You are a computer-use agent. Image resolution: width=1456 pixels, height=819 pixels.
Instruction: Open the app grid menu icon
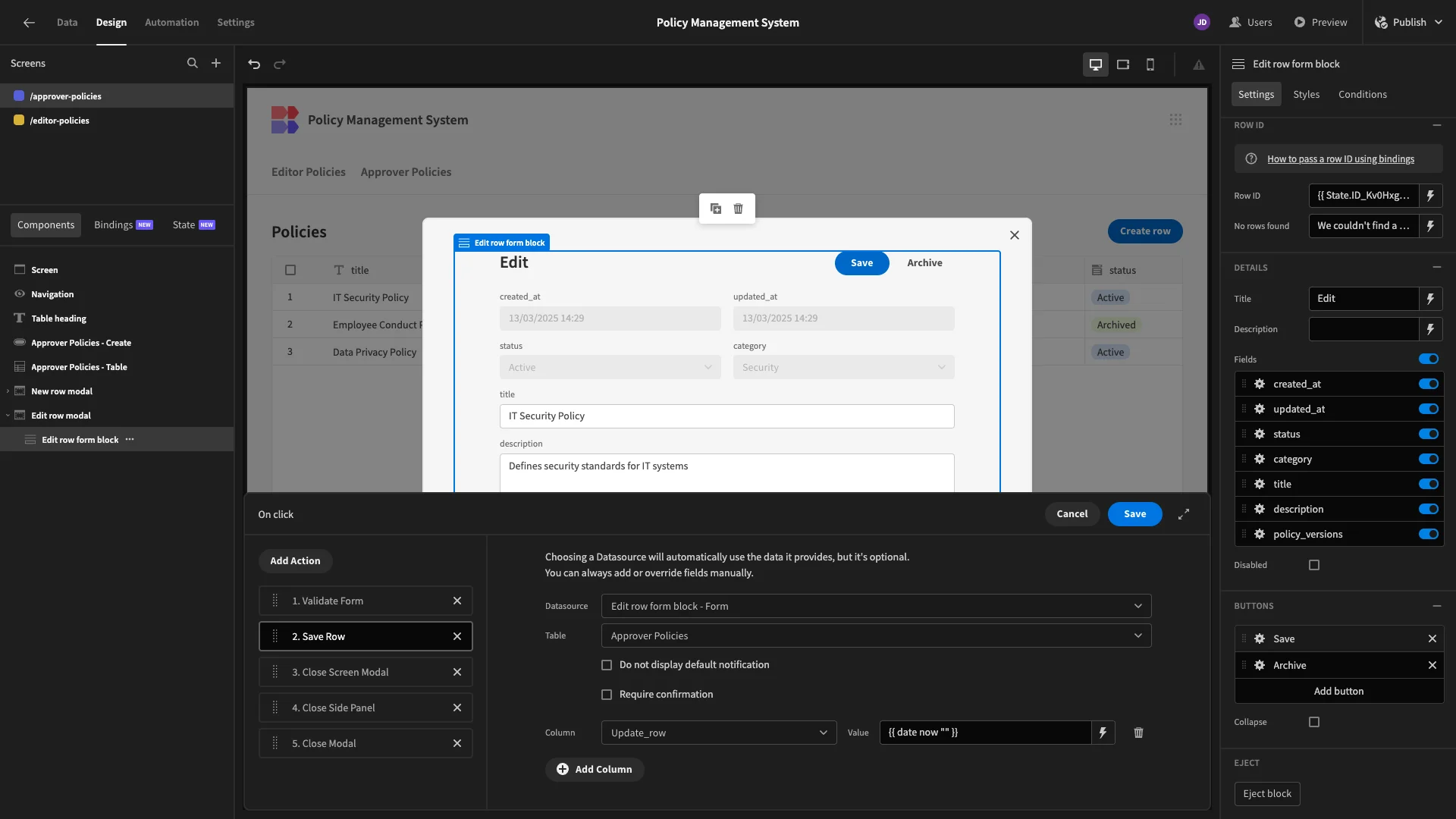[1175, 120]
